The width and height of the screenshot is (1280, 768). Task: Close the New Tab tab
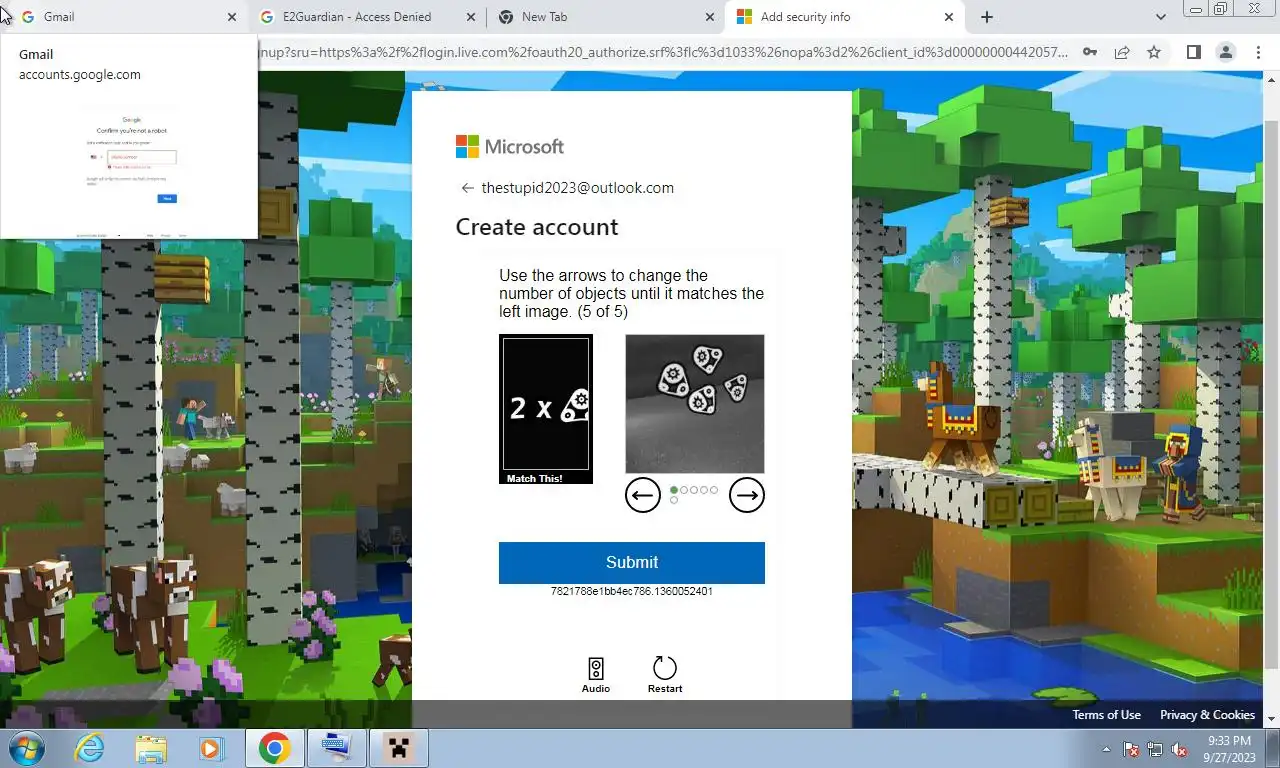click(x=709, y=17)
